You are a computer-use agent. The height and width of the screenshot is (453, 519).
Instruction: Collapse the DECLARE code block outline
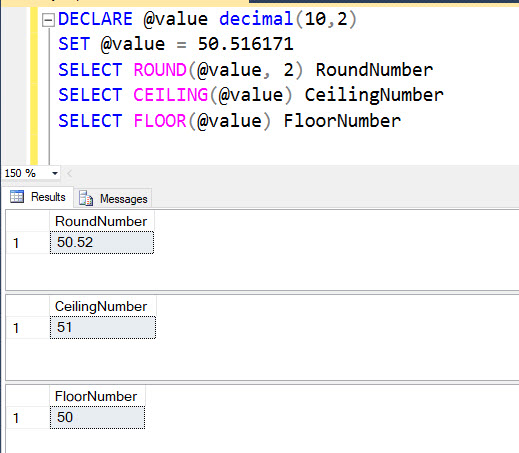48,20
